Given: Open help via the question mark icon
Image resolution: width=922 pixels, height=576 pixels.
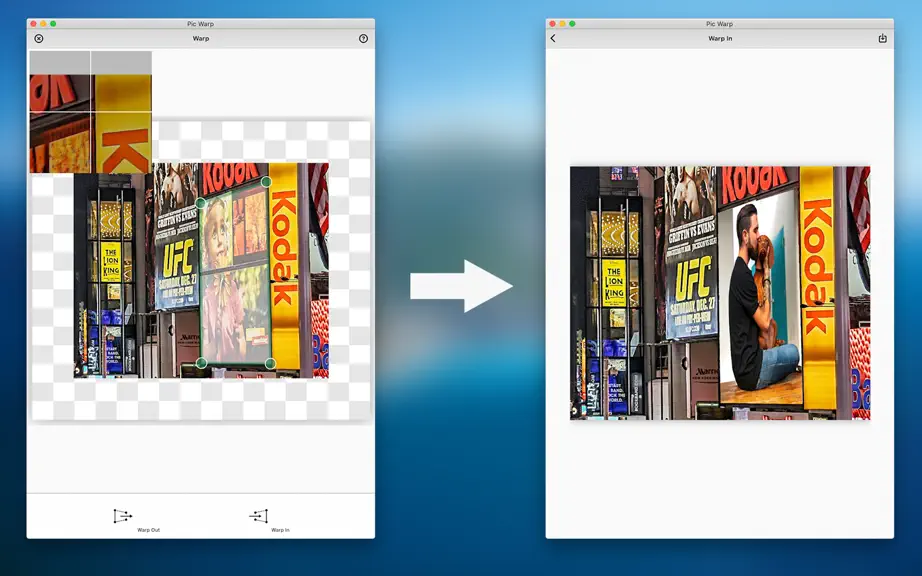Looking at the screenshot, I should coord(363,38).
